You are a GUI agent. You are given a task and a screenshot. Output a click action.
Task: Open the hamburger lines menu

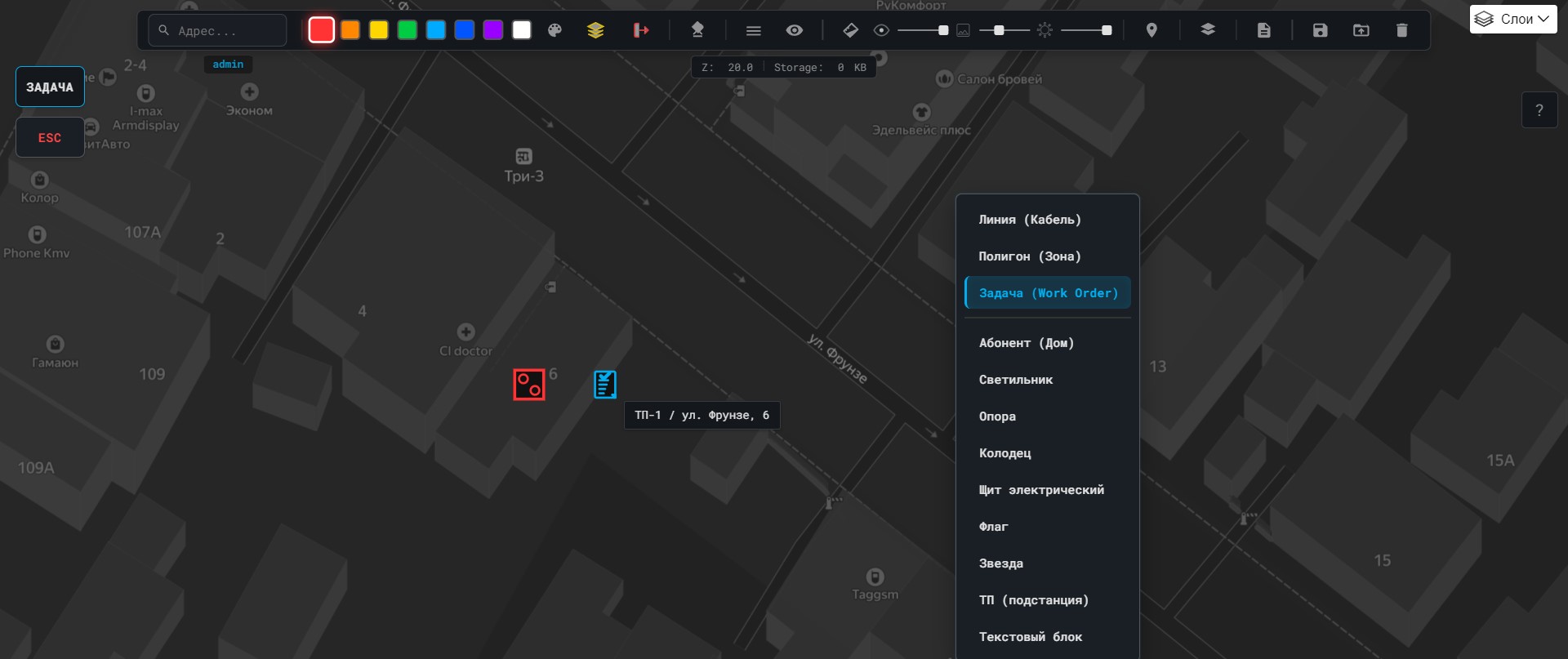coord(753,30)
